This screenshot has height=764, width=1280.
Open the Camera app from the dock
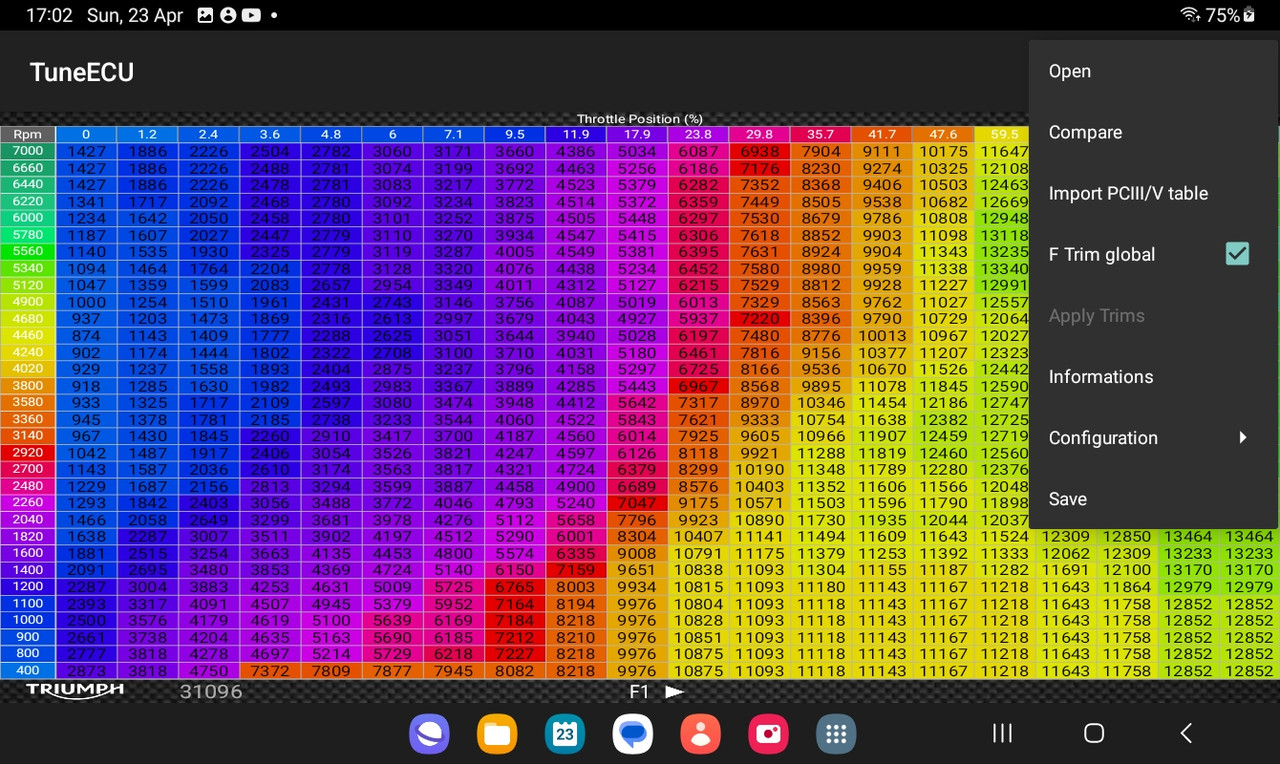pos(768,734)
